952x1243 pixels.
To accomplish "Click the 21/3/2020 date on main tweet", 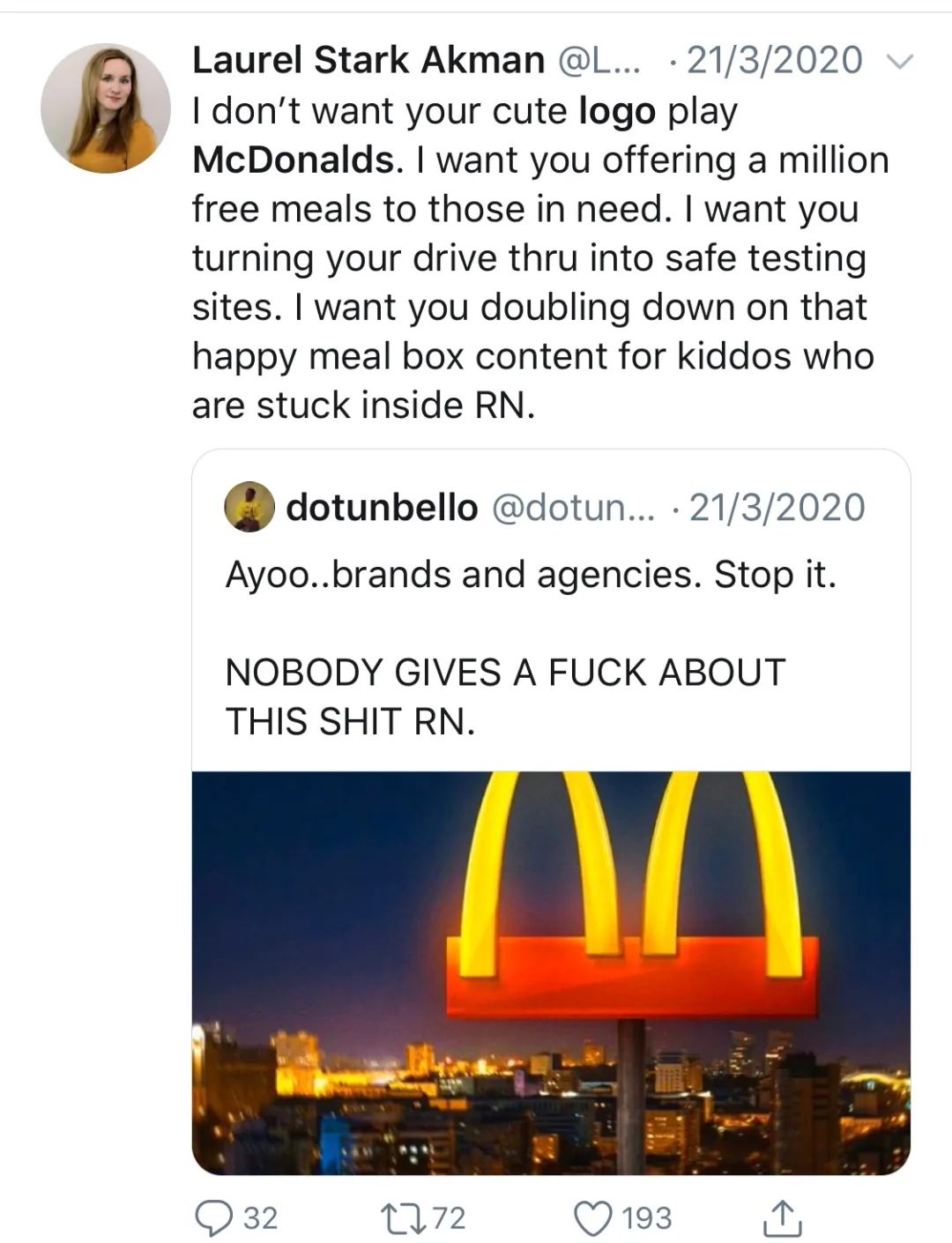I will (775, 60).
